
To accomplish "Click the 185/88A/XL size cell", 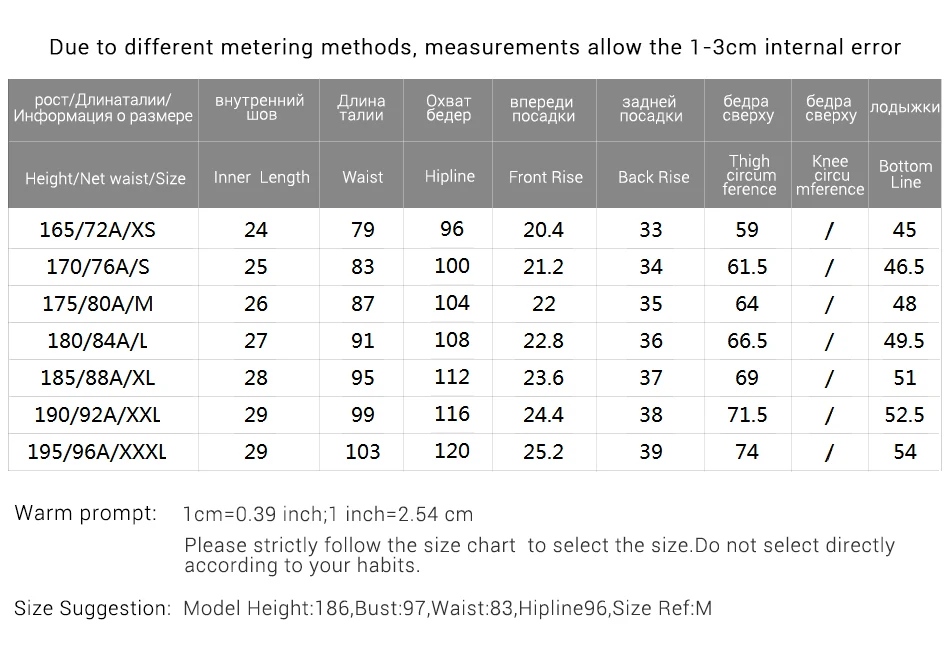I will 98,377.
